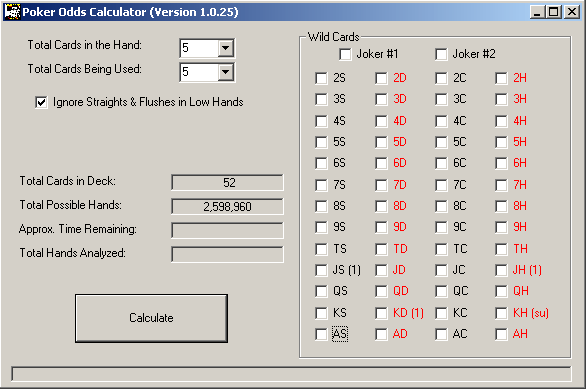Check the JH (1) wild card
This screenshot has height=389, width=586.
[x=501, y=270]
